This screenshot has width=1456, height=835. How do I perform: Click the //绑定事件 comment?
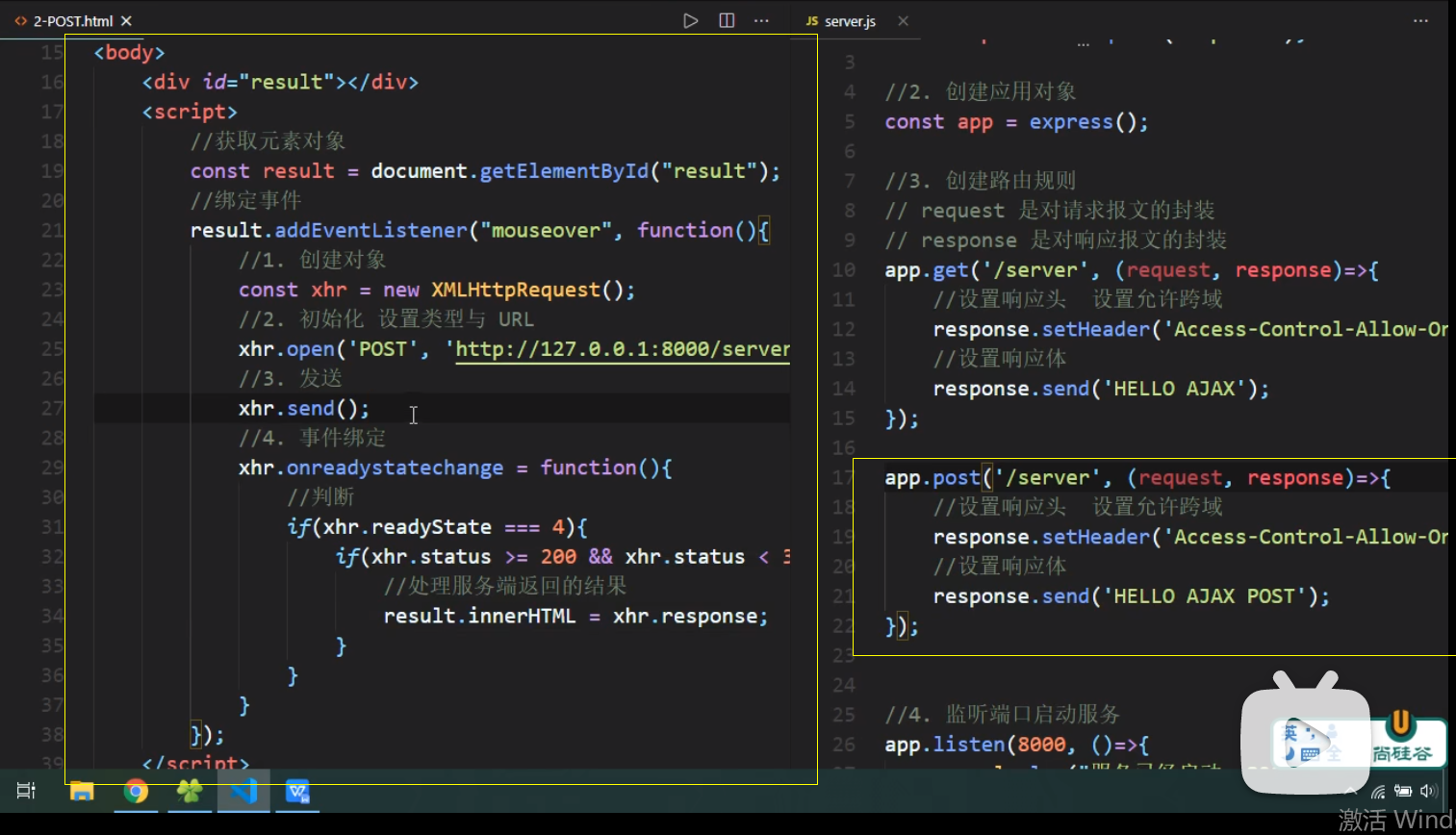245,201
